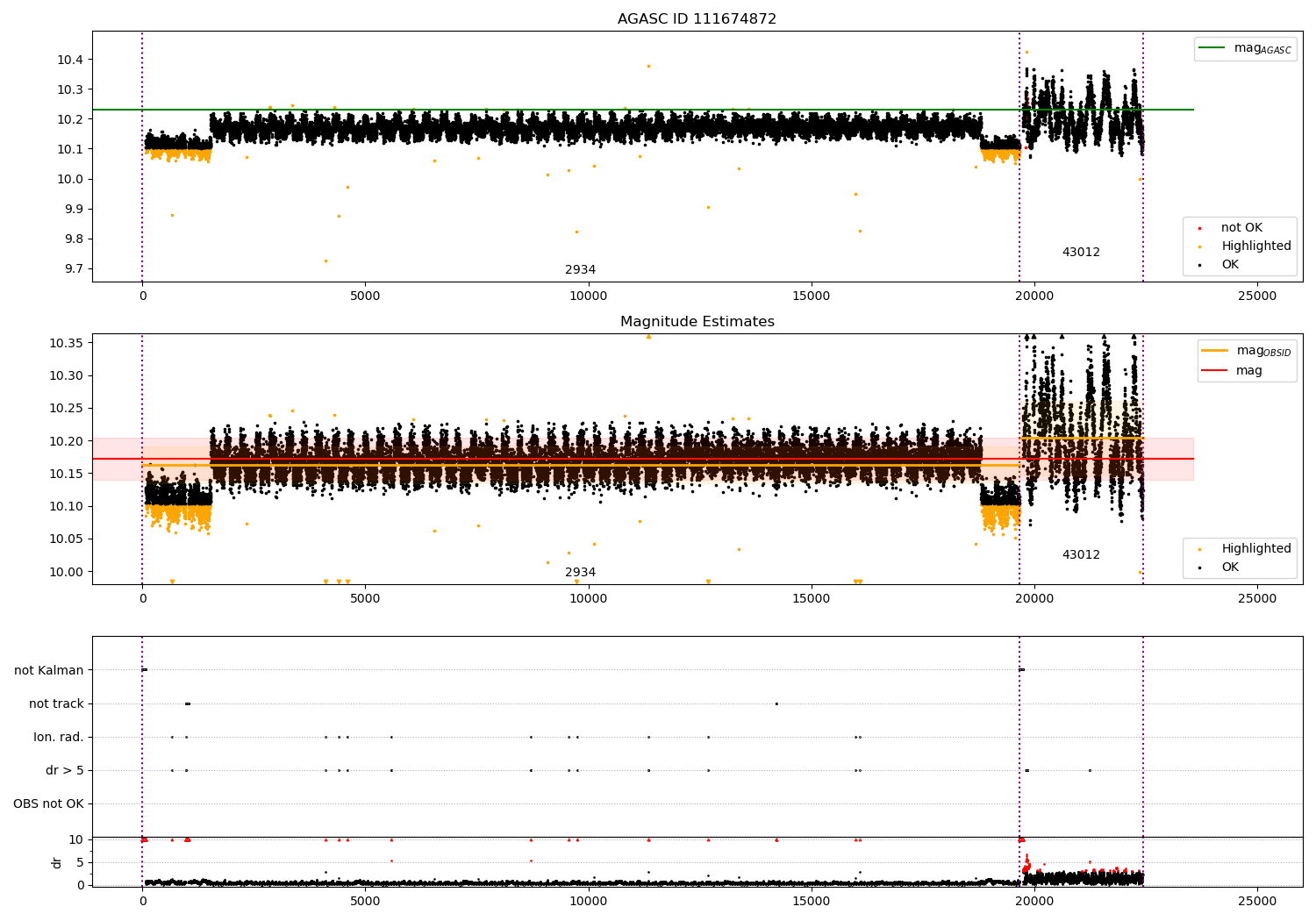
Task: Click the green mag AGASC legend line
Action: click(x=1212, y=48)
